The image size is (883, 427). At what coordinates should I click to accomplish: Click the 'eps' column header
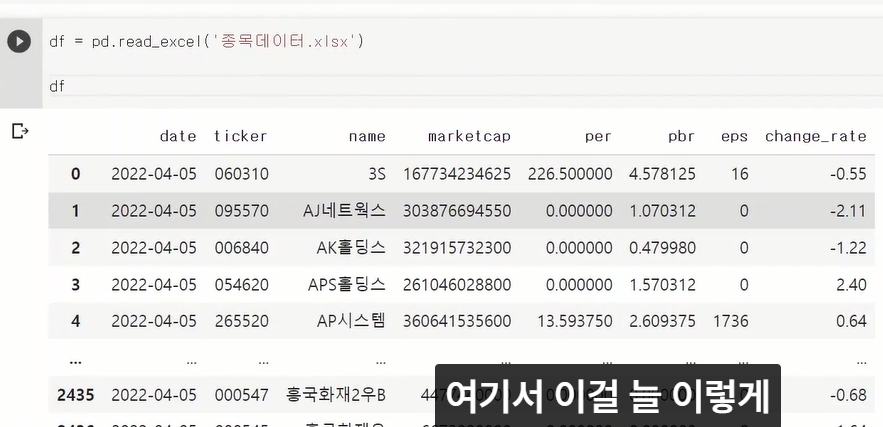734,136
